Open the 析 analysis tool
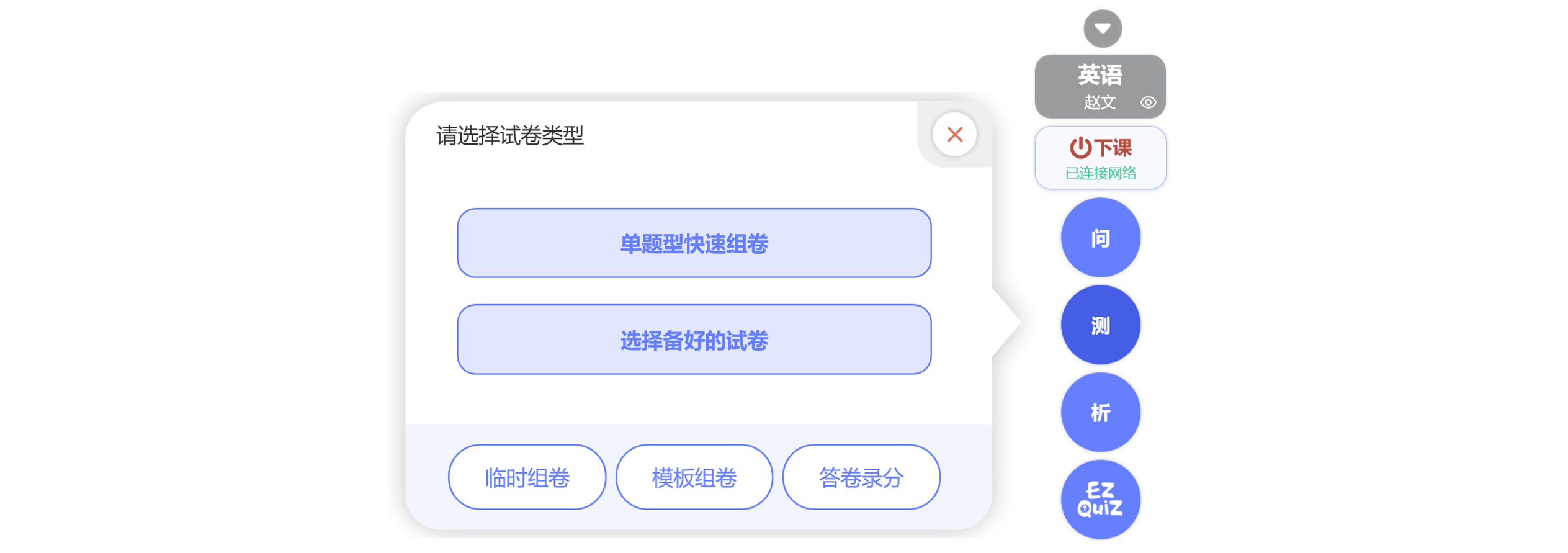 coord(1100,412)
